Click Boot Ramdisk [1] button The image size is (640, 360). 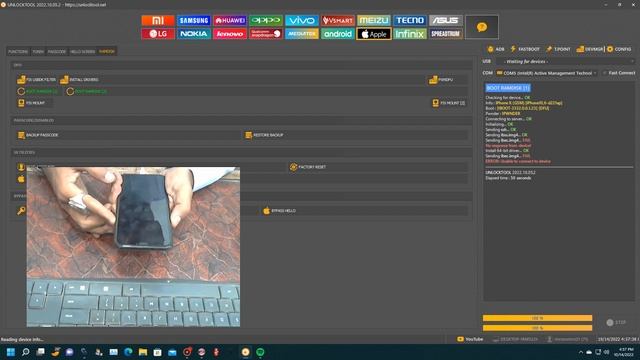pos(37,91)
